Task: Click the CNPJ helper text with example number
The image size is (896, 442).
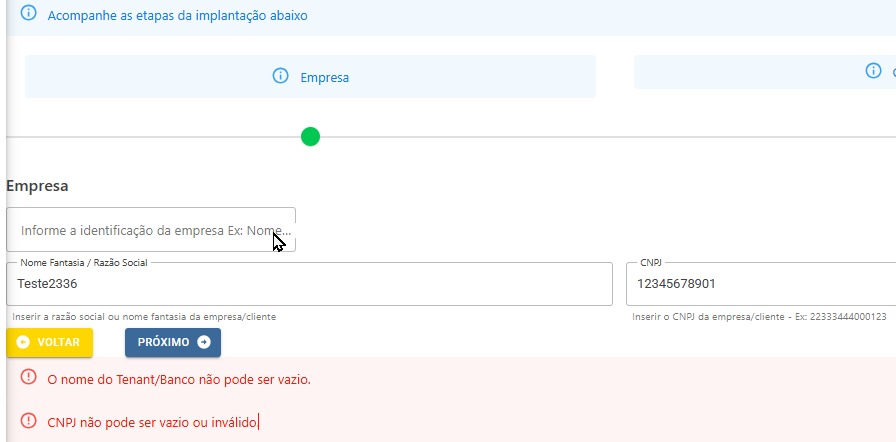Action: [x=759, y=316]
